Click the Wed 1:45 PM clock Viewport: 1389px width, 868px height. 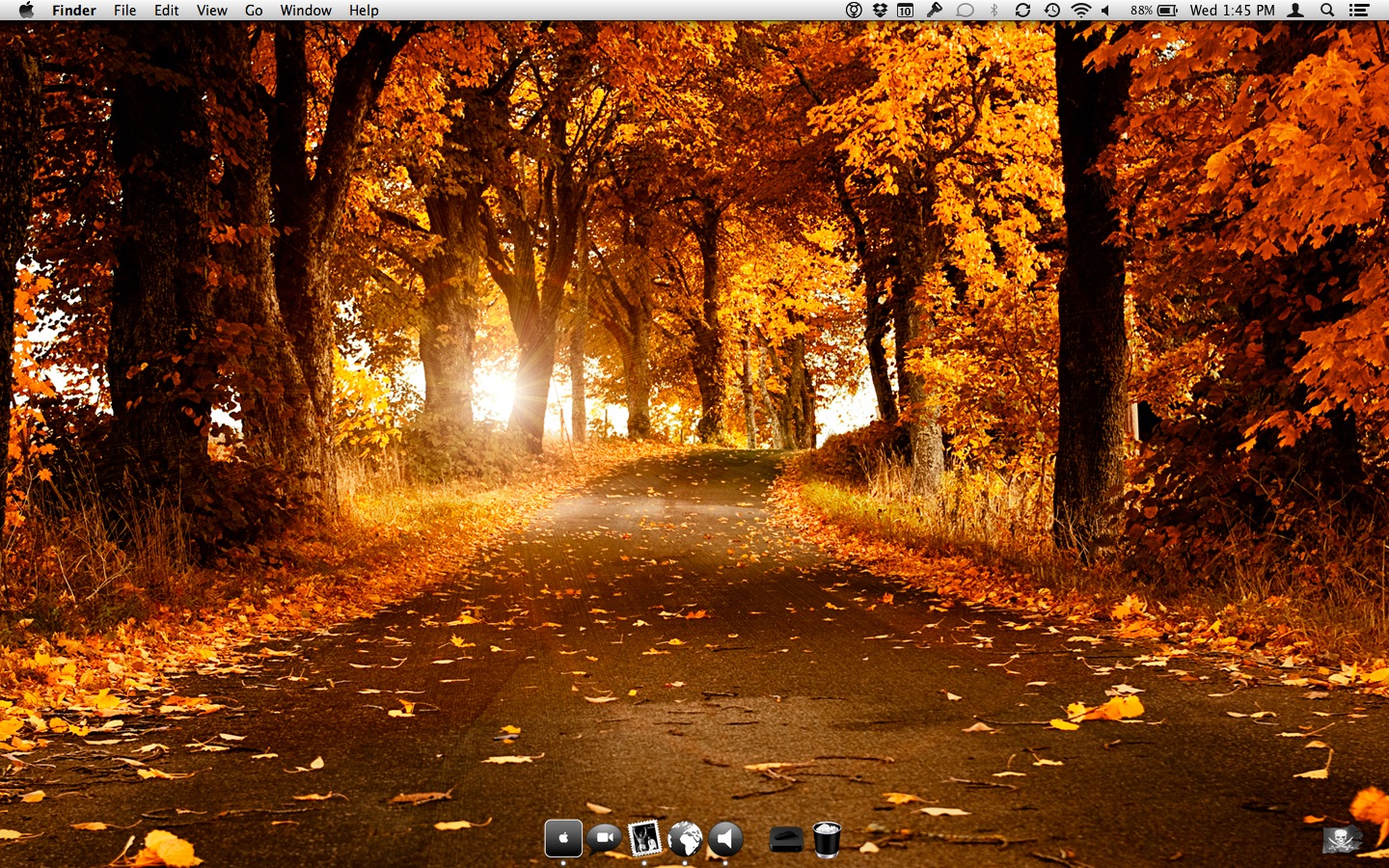point(1233,11)
